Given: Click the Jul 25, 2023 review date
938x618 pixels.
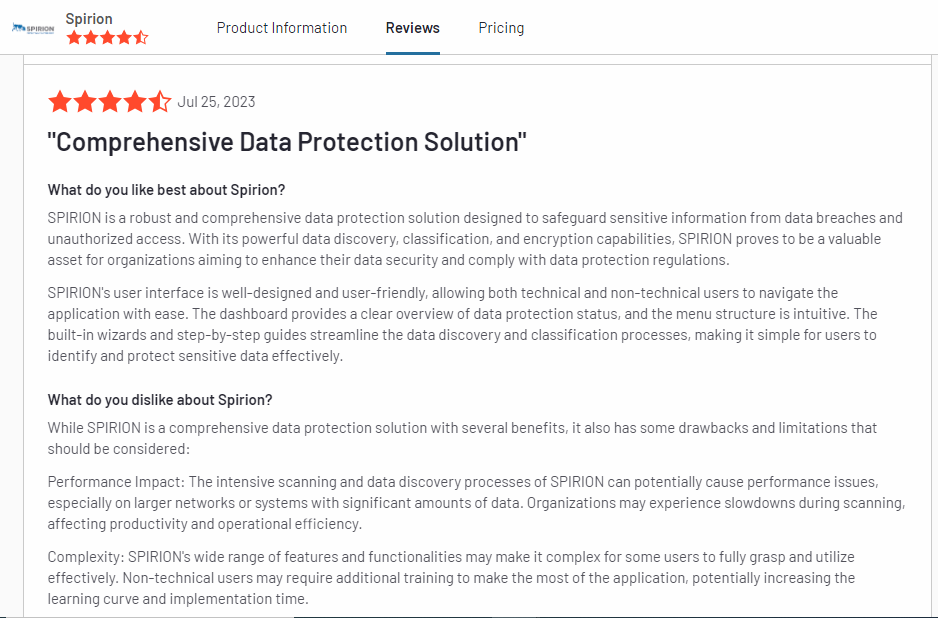Looking at the screenshot, I should (x=216, y=101).
